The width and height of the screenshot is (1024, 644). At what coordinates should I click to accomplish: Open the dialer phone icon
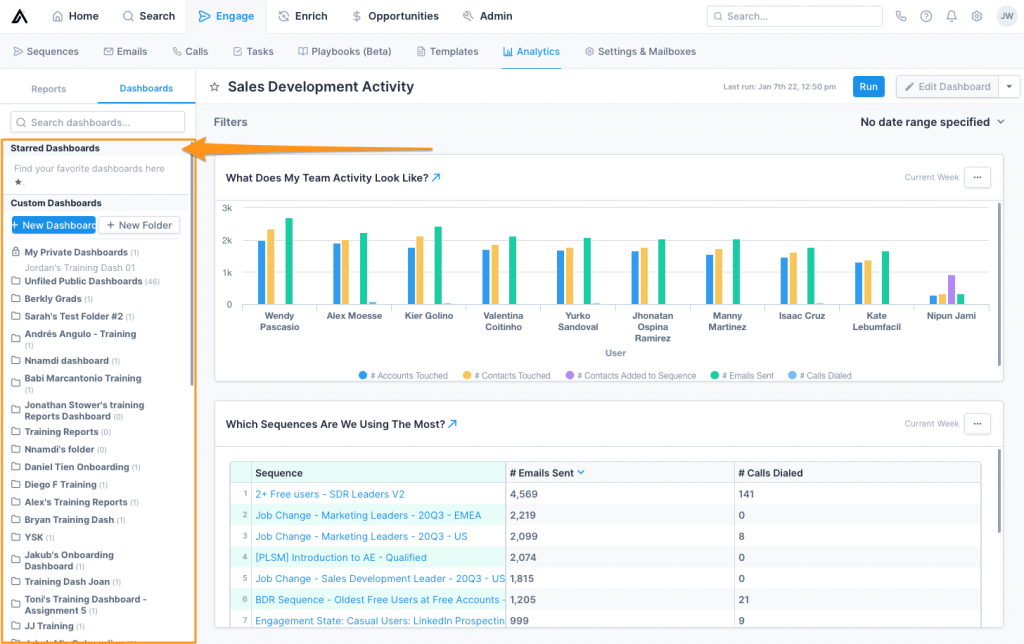click(x=899, y=16)
